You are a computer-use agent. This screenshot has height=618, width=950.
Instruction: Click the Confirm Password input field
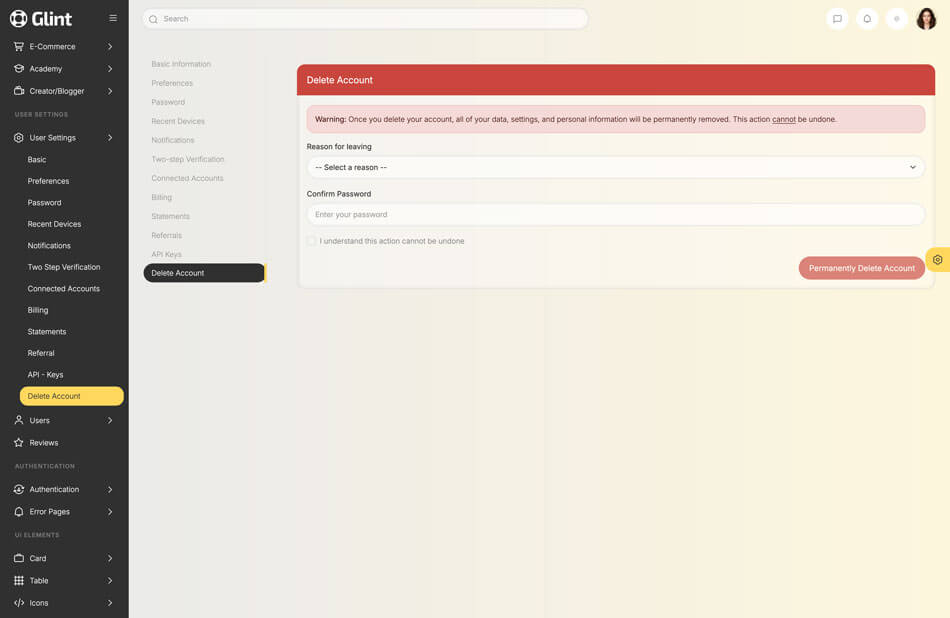615,214
